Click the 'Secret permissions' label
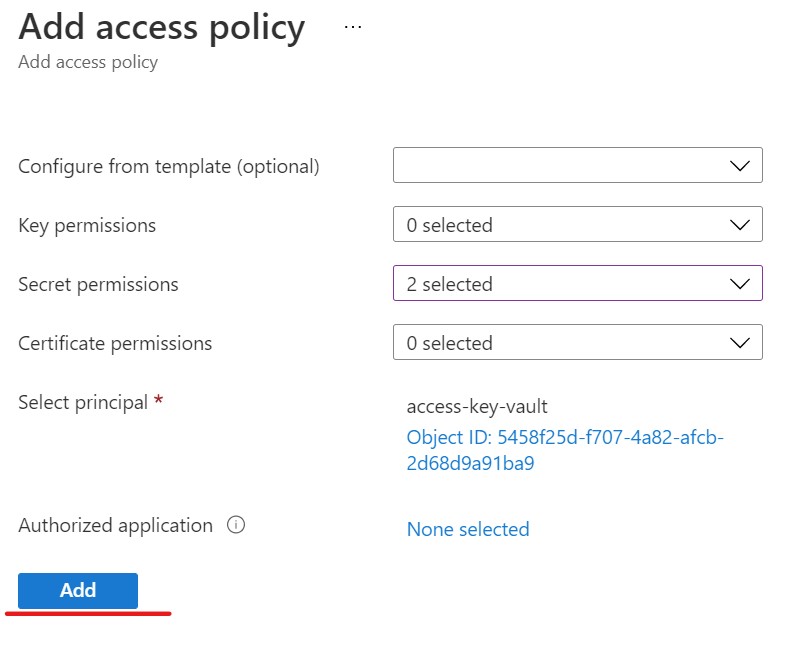This screenshot has height=667, width=811. (x=98, y=284)
